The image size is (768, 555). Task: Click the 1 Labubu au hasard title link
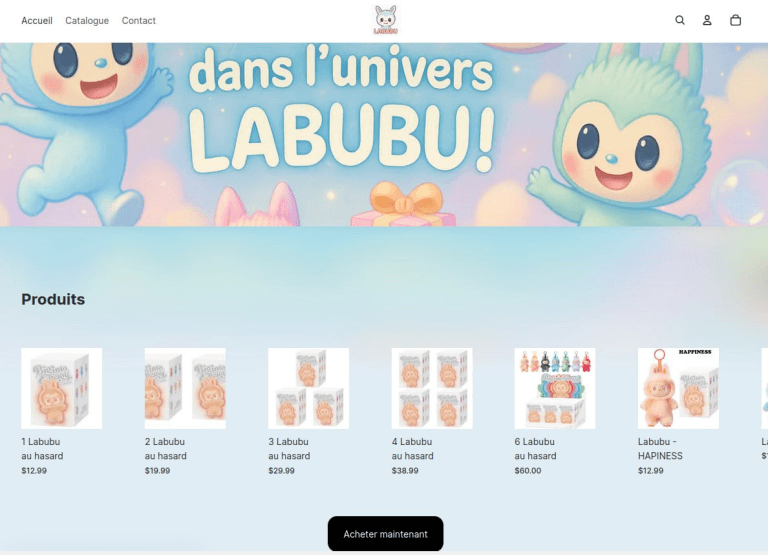click(x=42, y=449)
